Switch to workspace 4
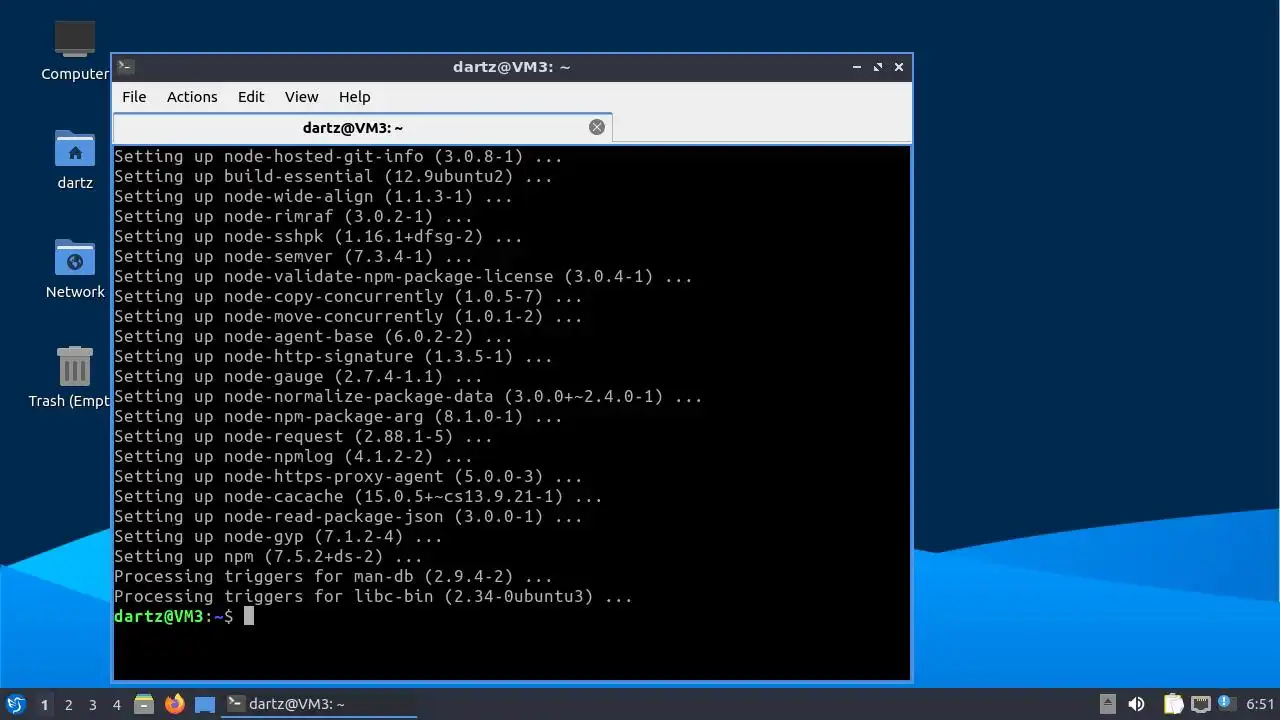1280x720 pixels. (116, 705)
